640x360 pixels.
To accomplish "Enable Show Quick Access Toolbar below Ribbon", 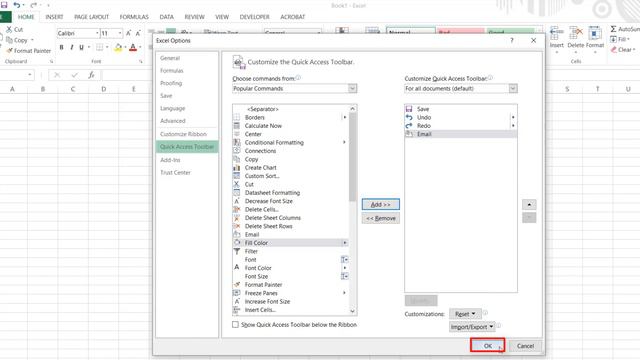I will pos(236,324).
